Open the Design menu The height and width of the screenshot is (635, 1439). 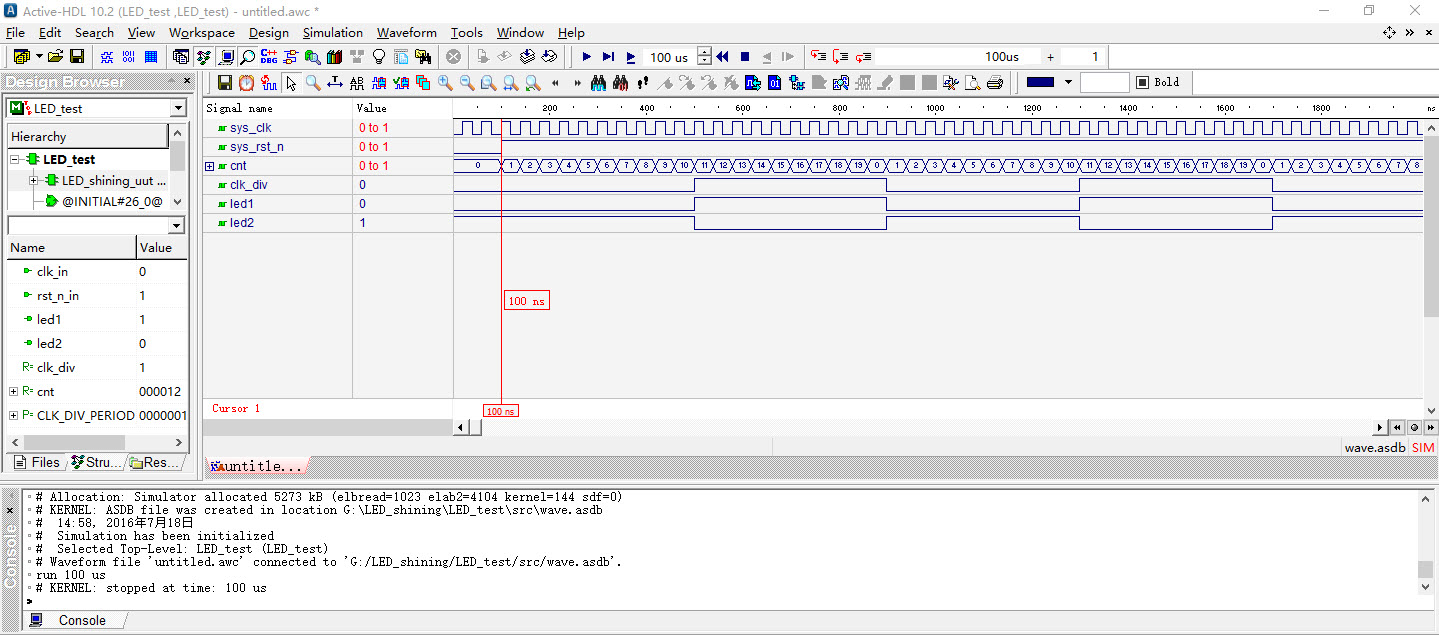point(269,32)
